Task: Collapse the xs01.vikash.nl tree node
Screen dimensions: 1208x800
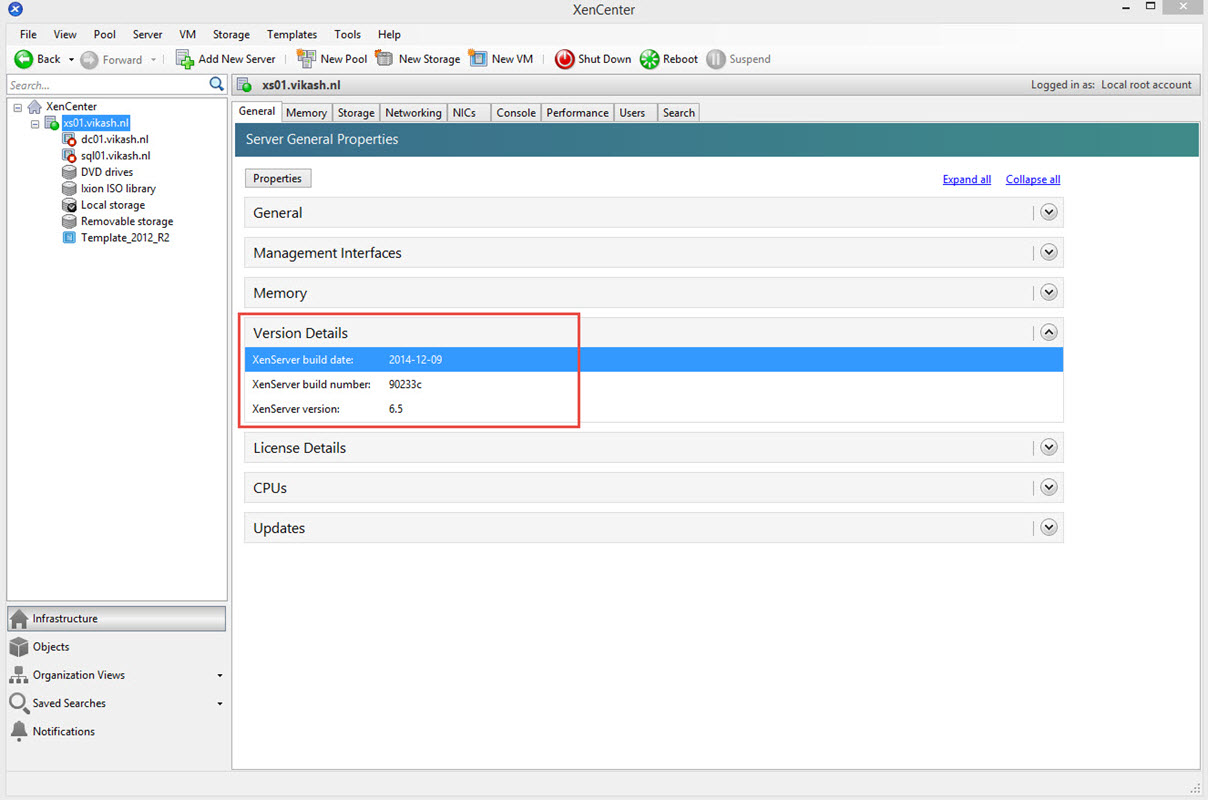Action: point(35,124)
